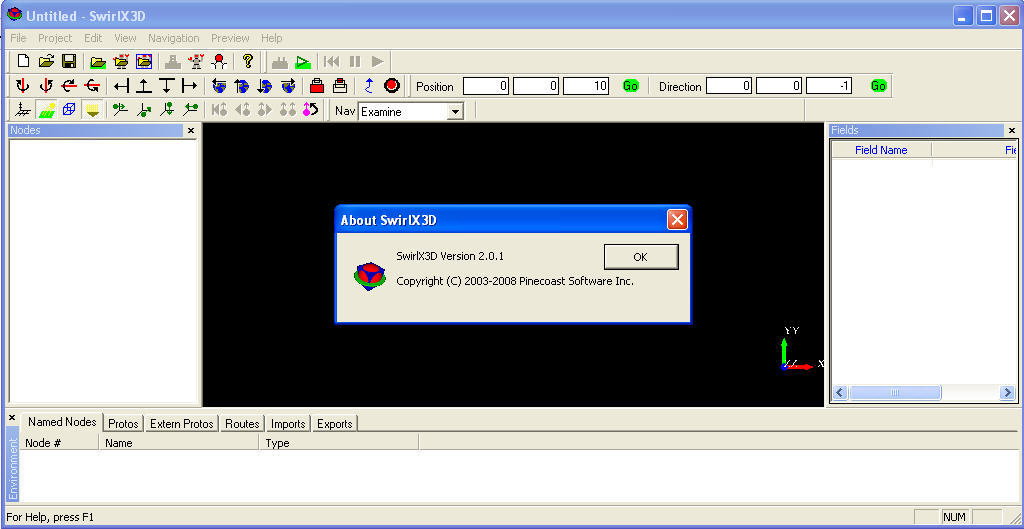Click the folder icon with red arrows
1024x529 pixels.
click(121, 62)
